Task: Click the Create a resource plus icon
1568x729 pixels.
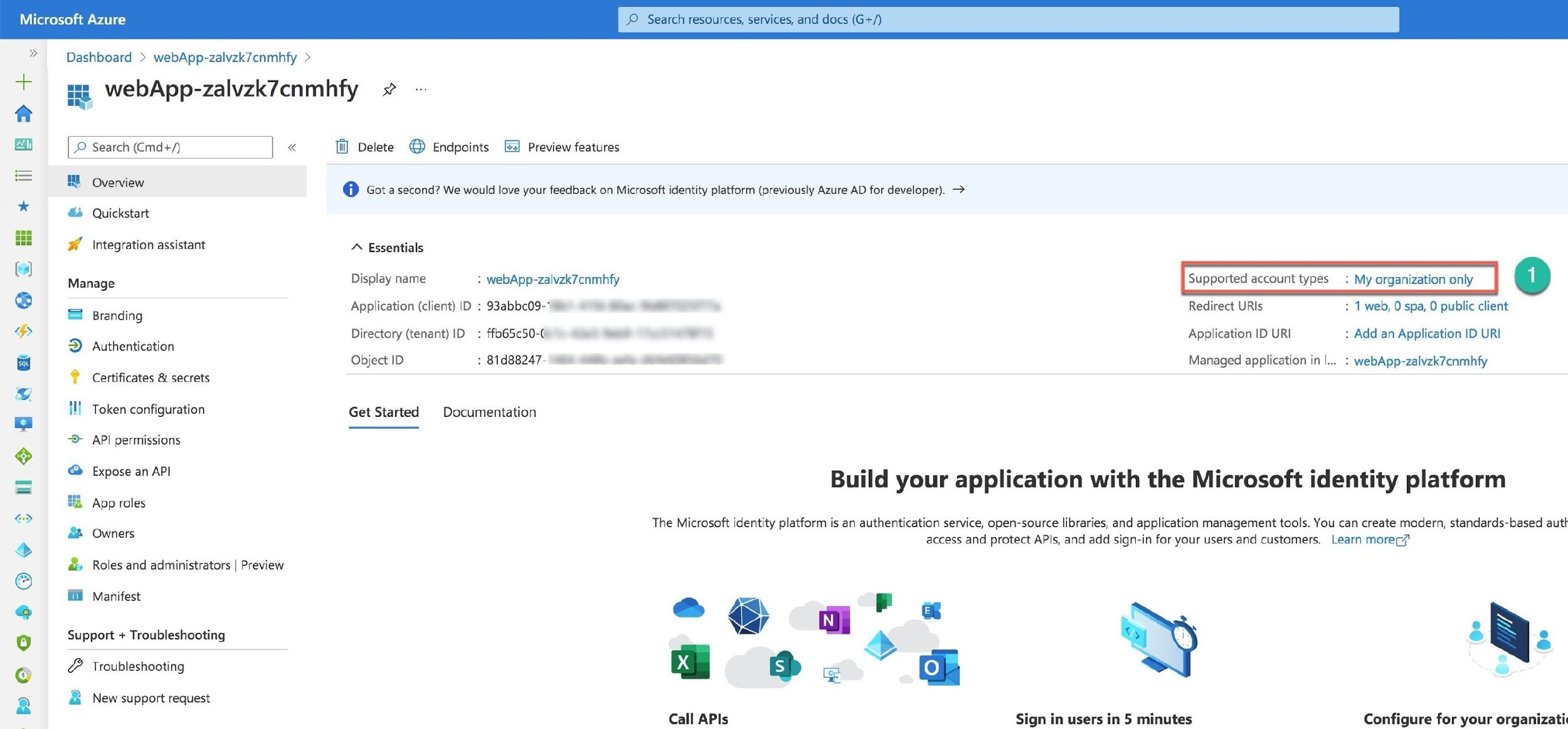Action: coord(23,81)
